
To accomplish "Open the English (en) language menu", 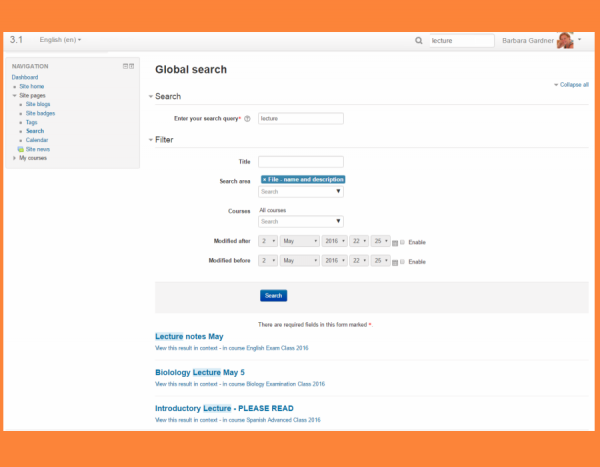I will [x=60, y=41].
